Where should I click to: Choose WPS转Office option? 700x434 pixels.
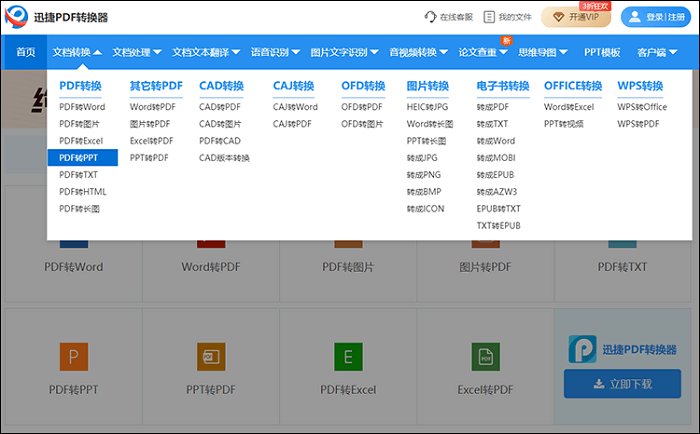click(642, 107)
